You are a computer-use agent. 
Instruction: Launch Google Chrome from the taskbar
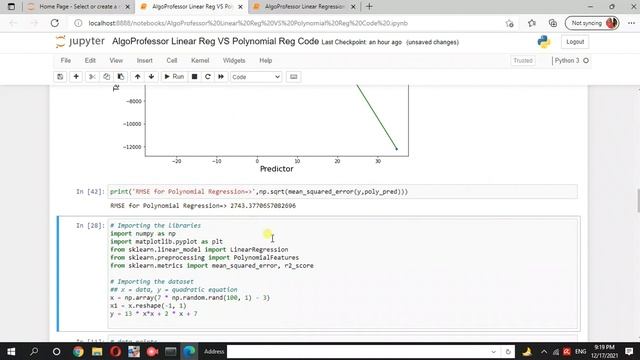tap(78, 351)
